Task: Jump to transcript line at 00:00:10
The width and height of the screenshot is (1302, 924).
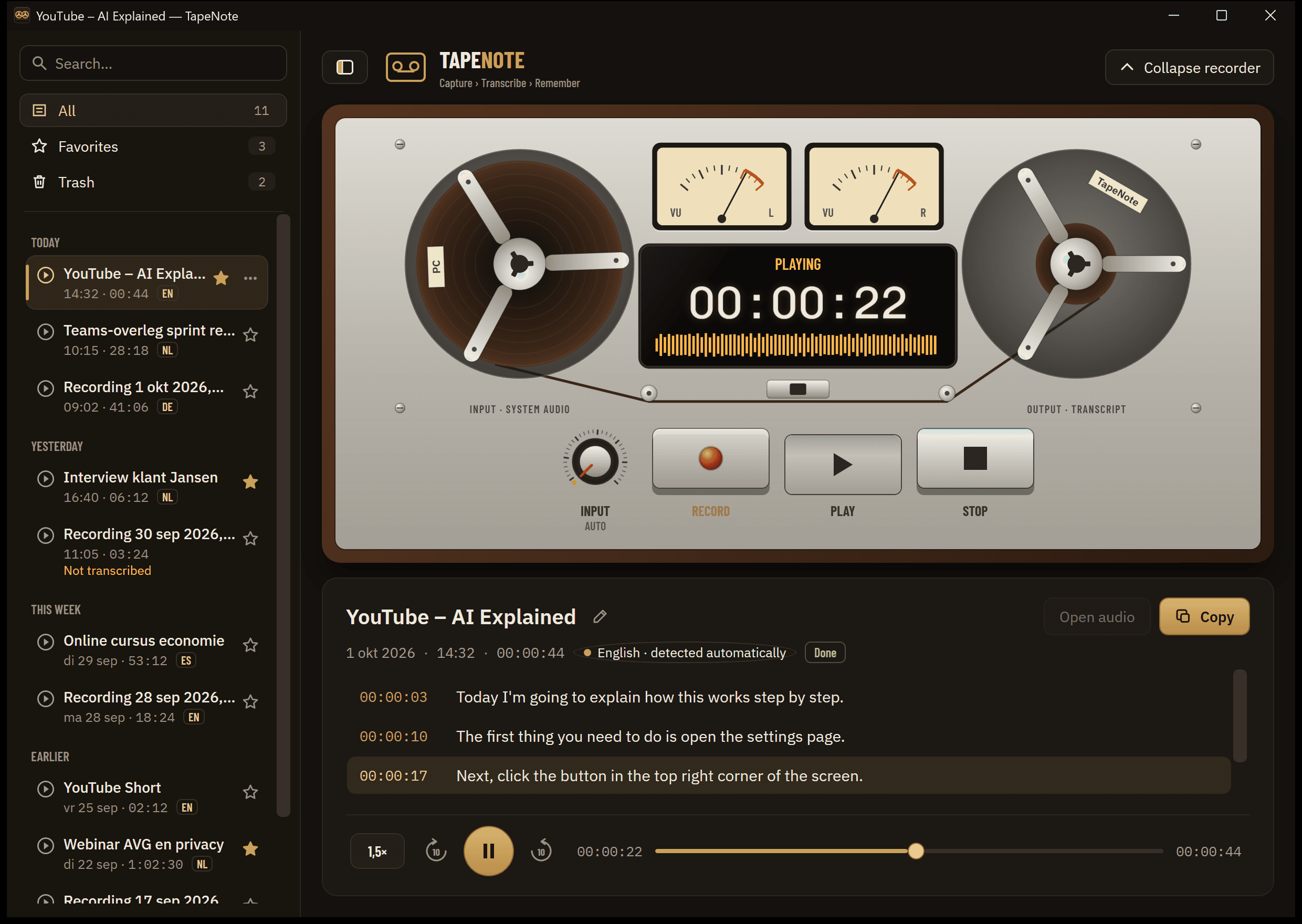Action: (789, 736)
